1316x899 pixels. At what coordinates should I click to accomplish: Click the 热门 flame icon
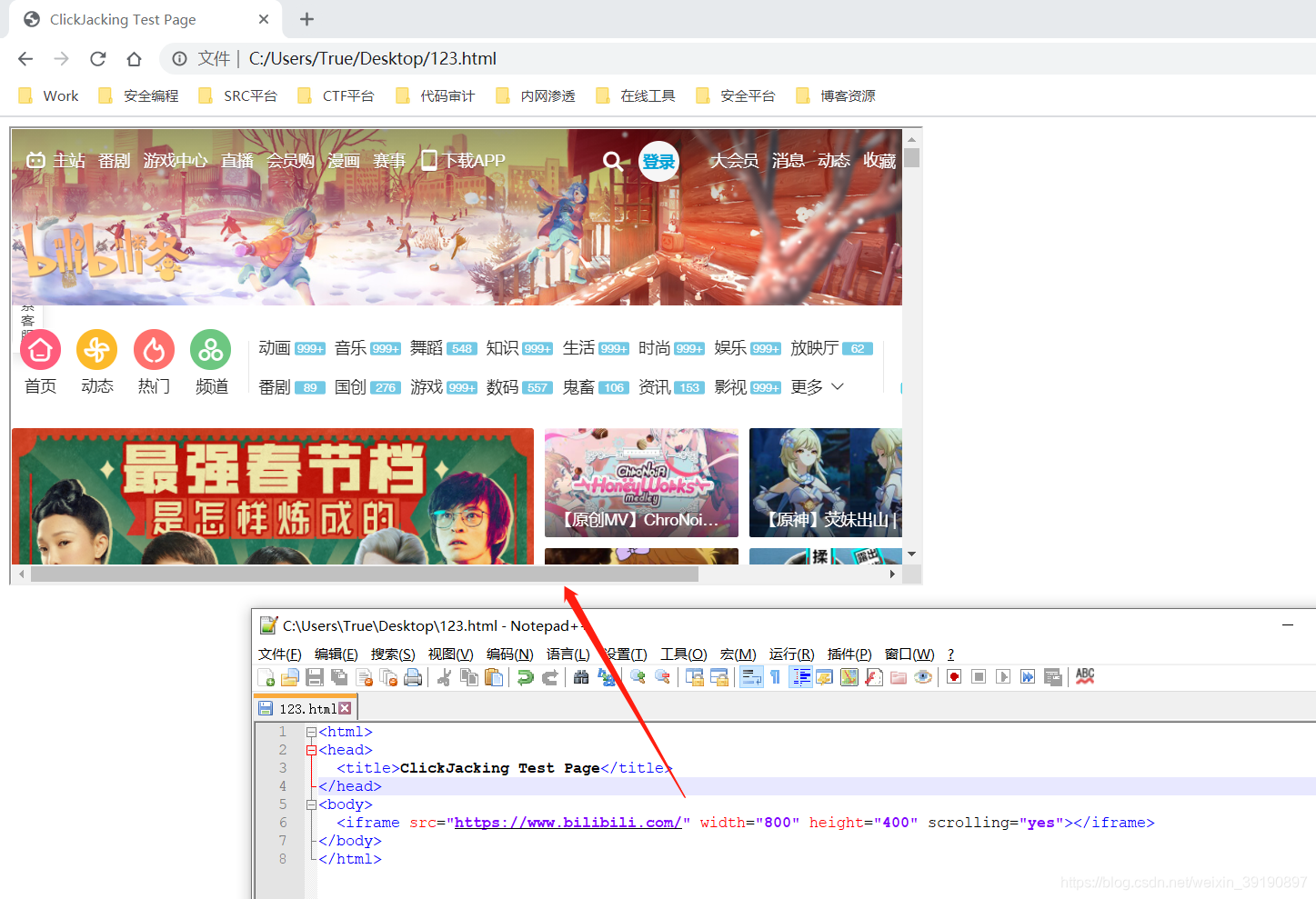[155, 350]
